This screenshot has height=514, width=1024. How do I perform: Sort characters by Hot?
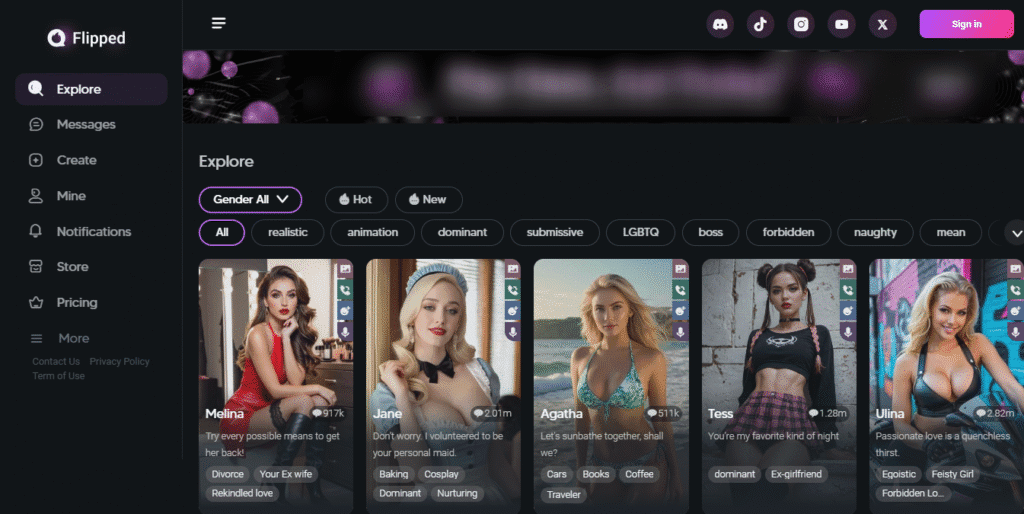click(357, 200)
